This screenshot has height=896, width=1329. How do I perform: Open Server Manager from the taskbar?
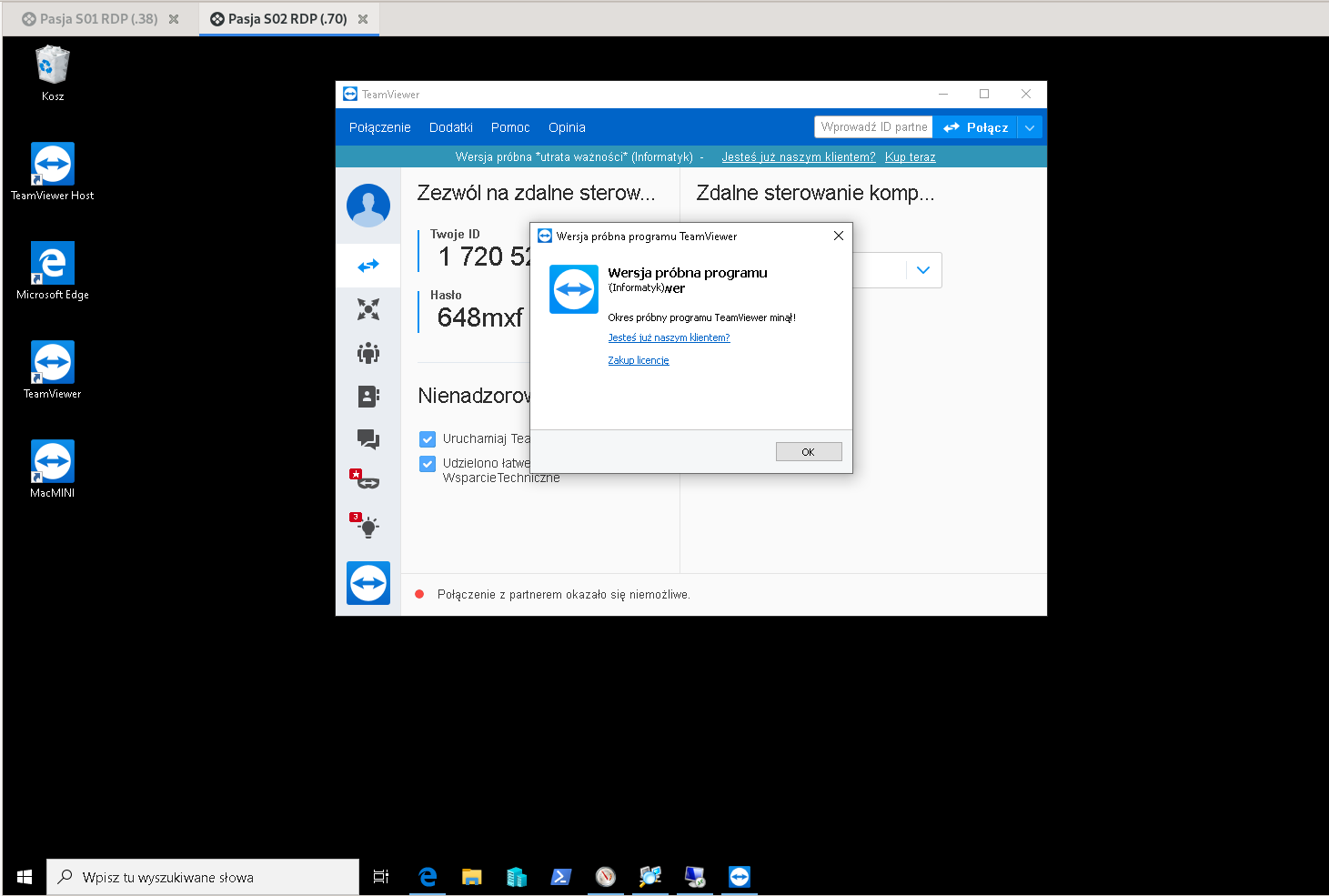tap(517, 877)
